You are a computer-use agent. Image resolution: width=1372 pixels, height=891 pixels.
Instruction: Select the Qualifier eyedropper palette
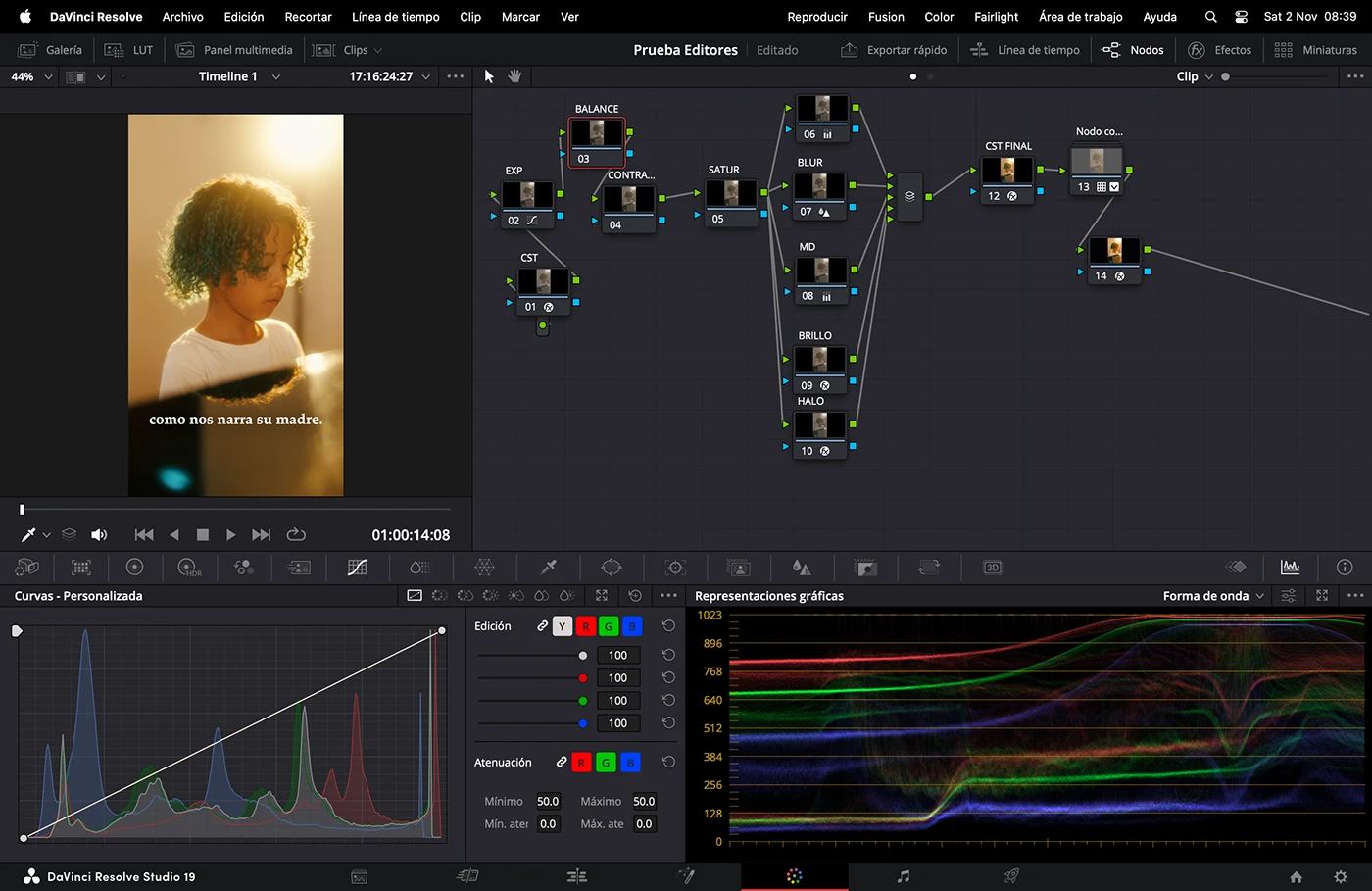tap(549, 568)
